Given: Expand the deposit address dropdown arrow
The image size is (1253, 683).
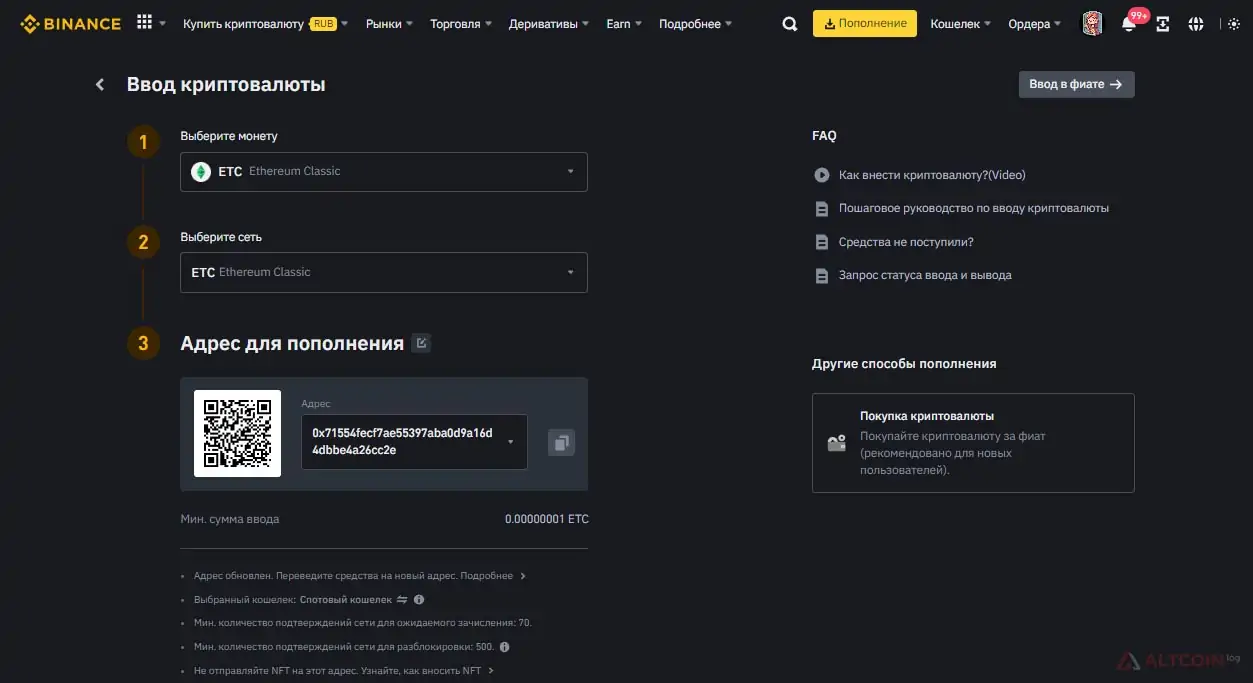Looking at the screenshot, I should (511, 442).
